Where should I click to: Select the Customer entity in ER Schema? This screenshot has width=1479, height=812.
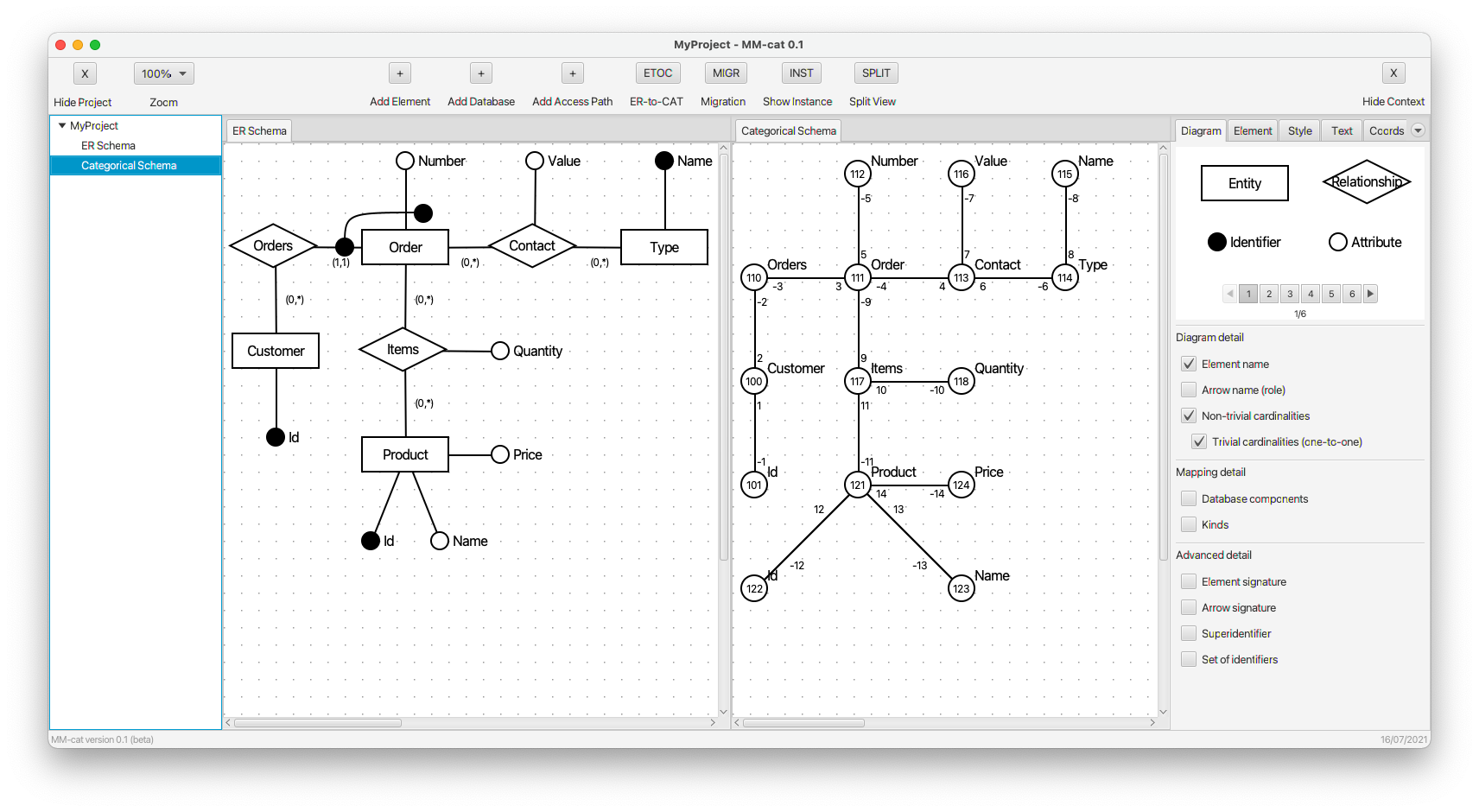pos(276,351)
